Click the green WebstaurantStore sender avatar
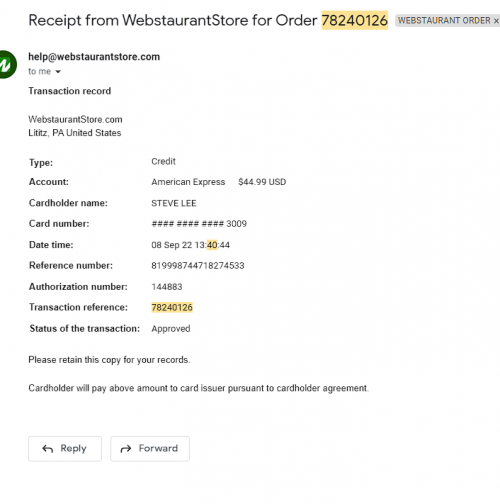500x504 pixels. click(7, 64)
